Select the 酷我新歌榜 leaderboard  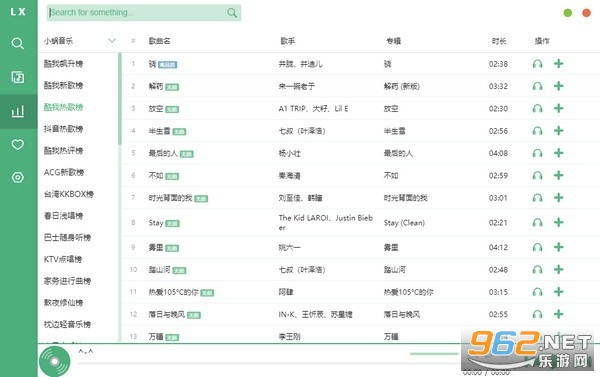64,85
